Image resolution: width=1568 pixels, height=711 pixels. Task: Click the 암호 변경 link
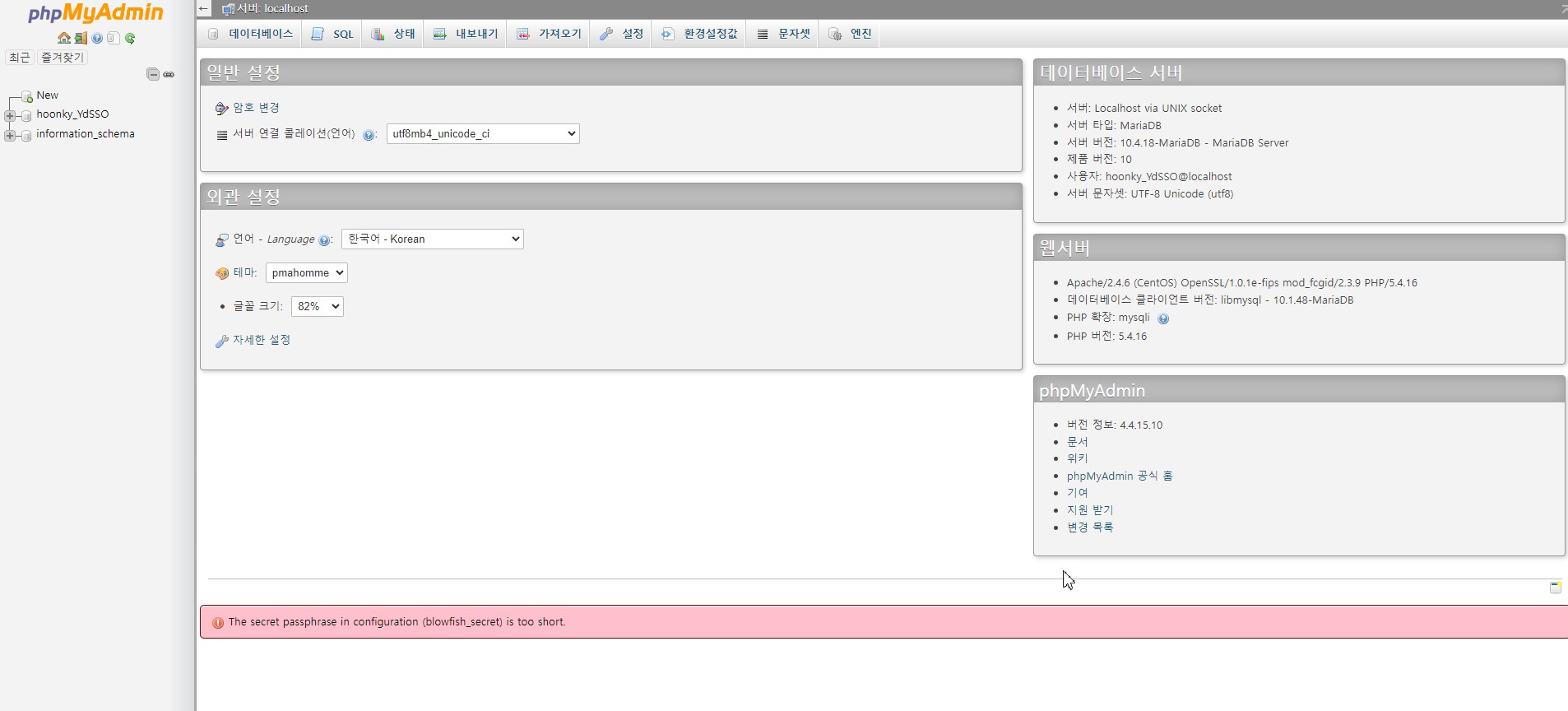pos(256,108)
